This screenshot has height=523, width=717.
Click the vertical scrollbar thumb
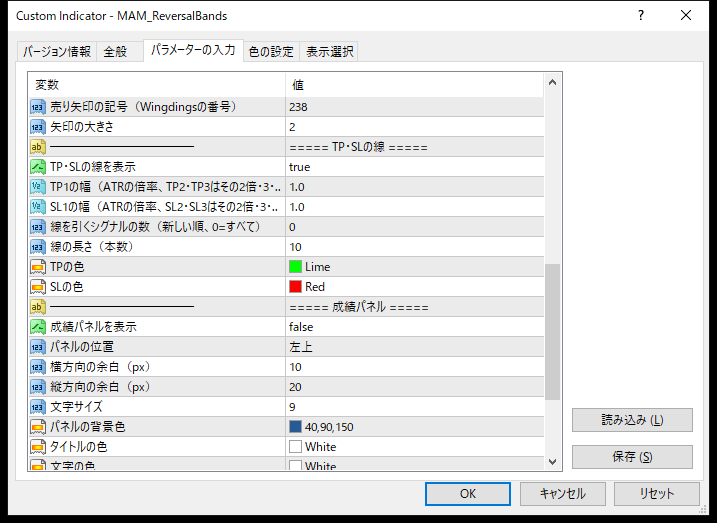coord(552,332)
